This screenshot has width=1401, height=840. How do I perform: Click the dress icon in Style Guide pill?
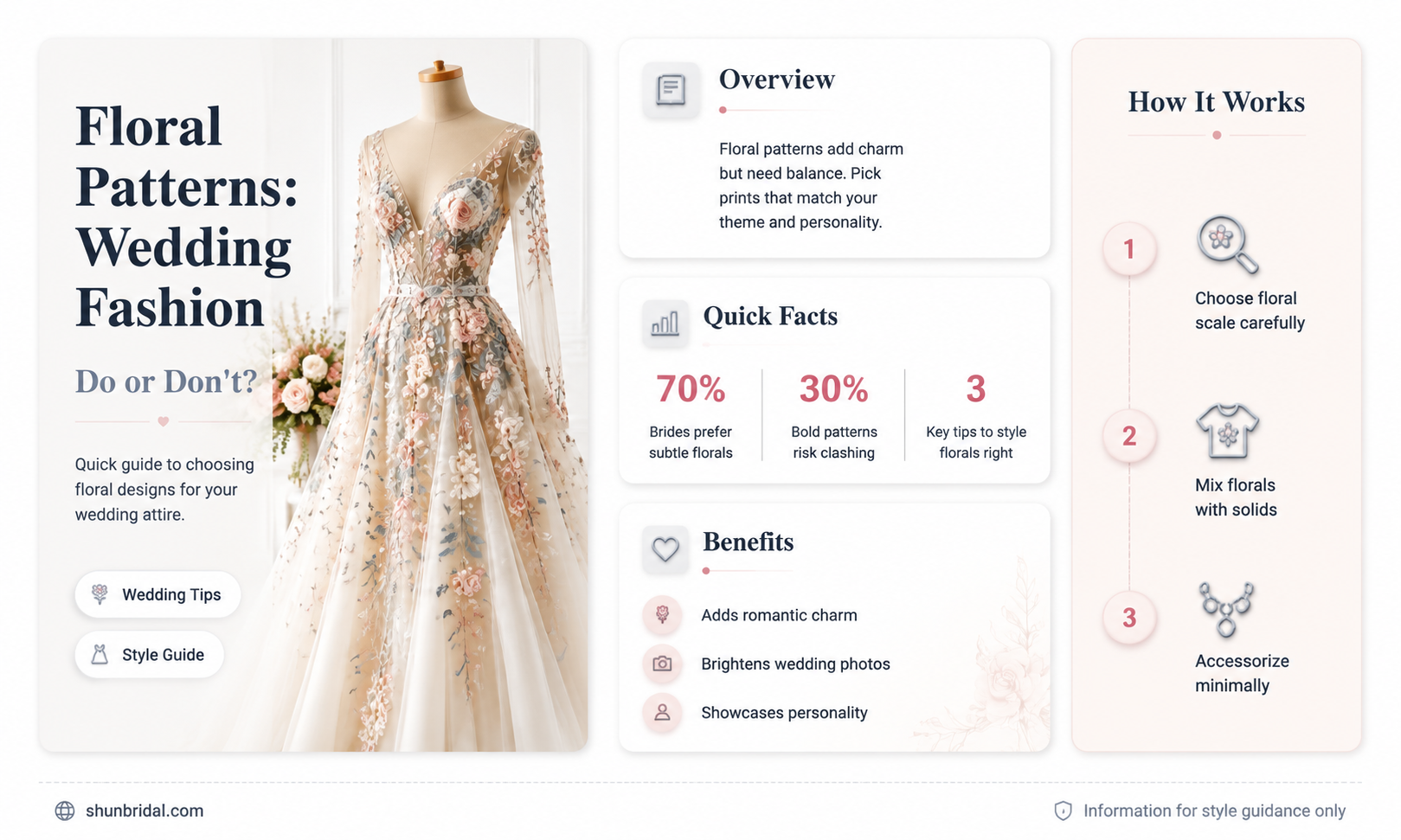click(x=100, y=655)
